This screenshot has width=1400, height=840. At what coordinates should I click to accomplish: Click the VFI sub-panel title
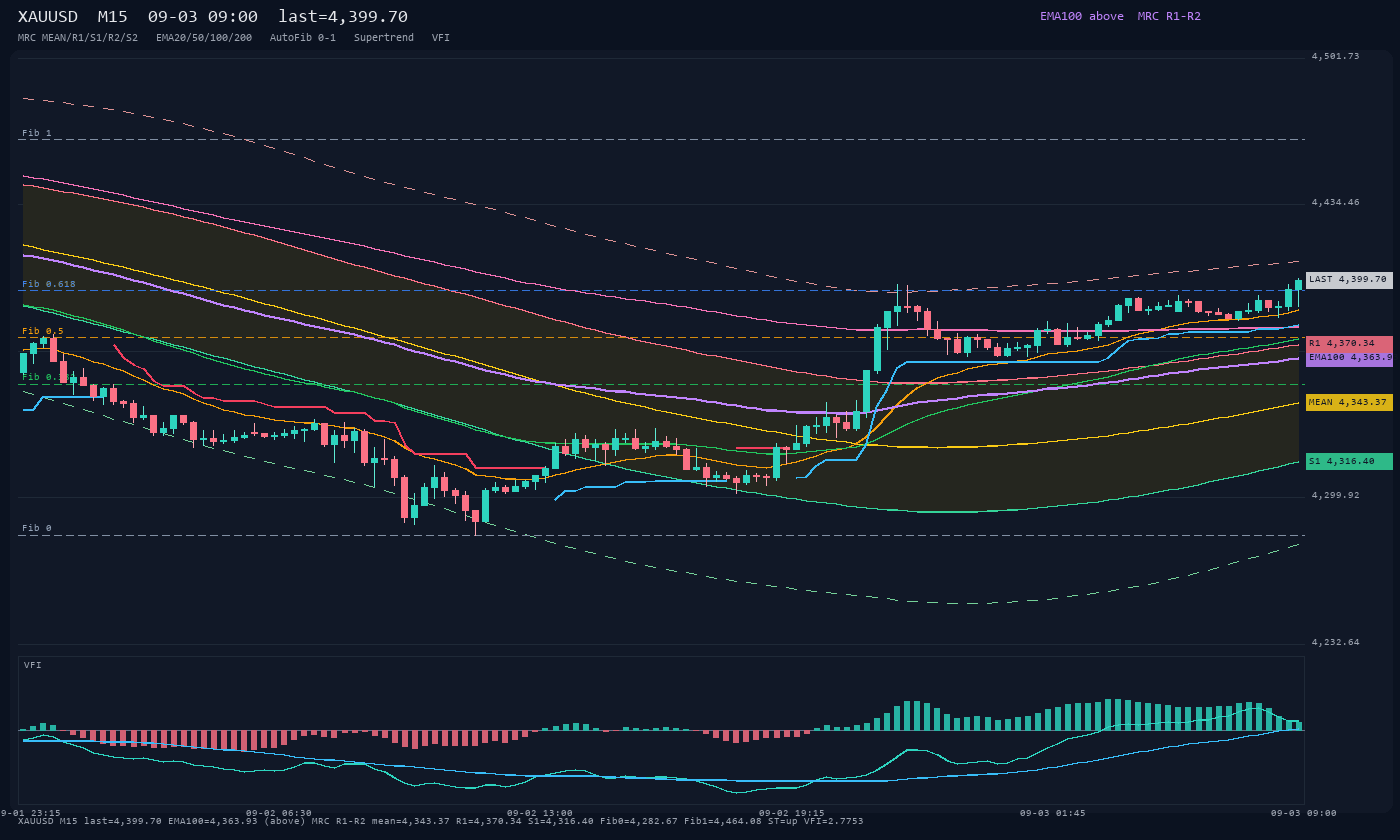33,665
